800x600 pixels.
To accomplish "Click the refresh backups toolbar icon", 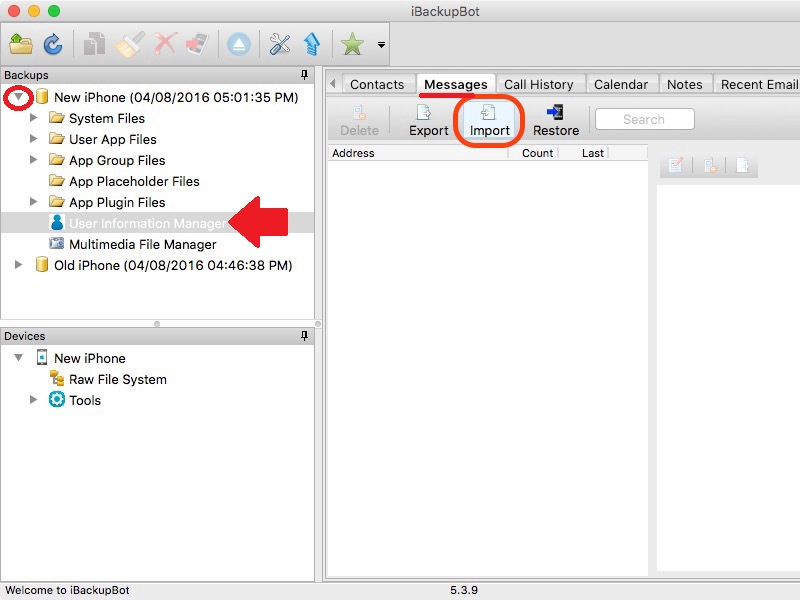I will tap(53, 44).
